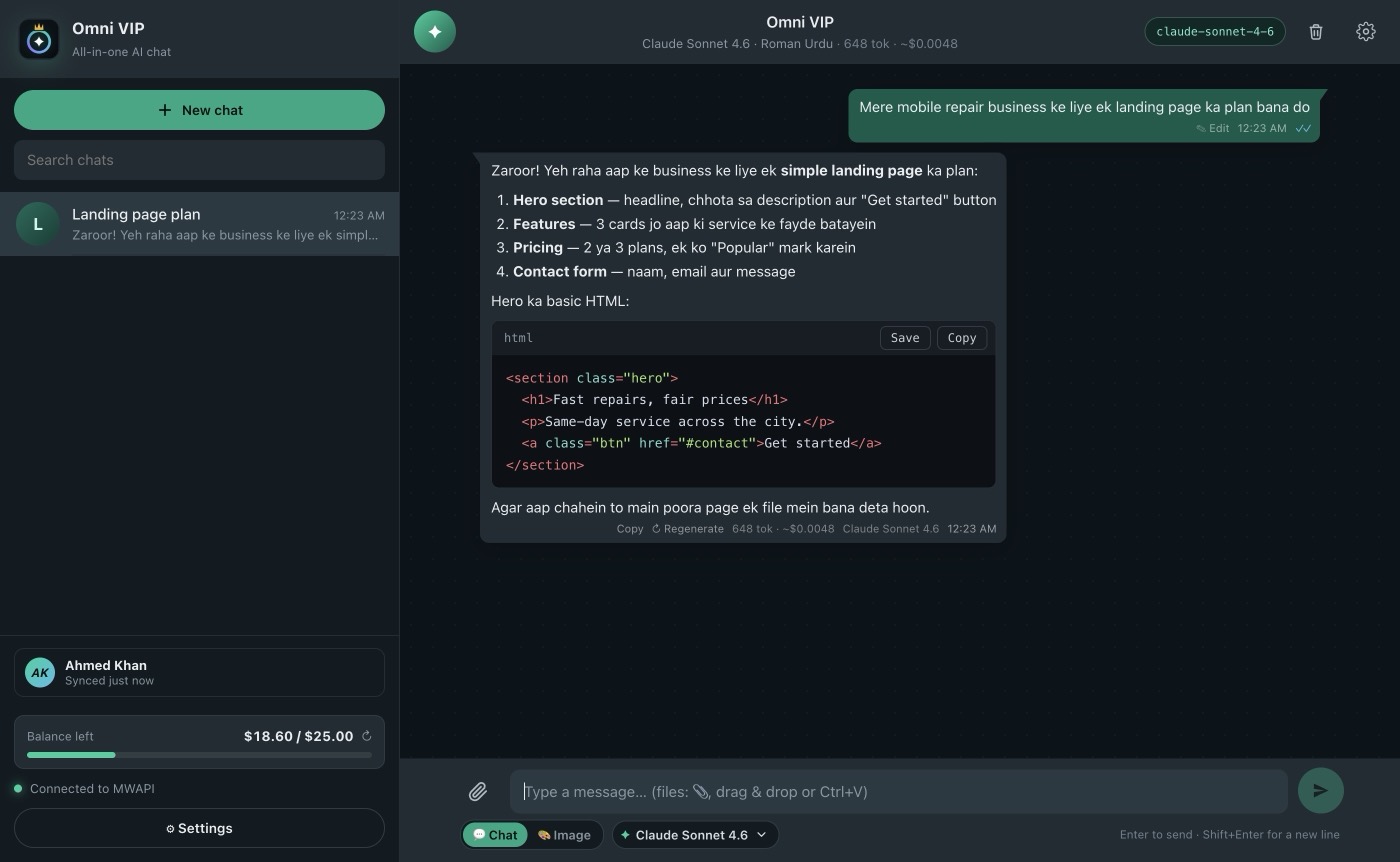Click the AK user avatar
Screen dimensions: 1400x862
tap(40, 672)
